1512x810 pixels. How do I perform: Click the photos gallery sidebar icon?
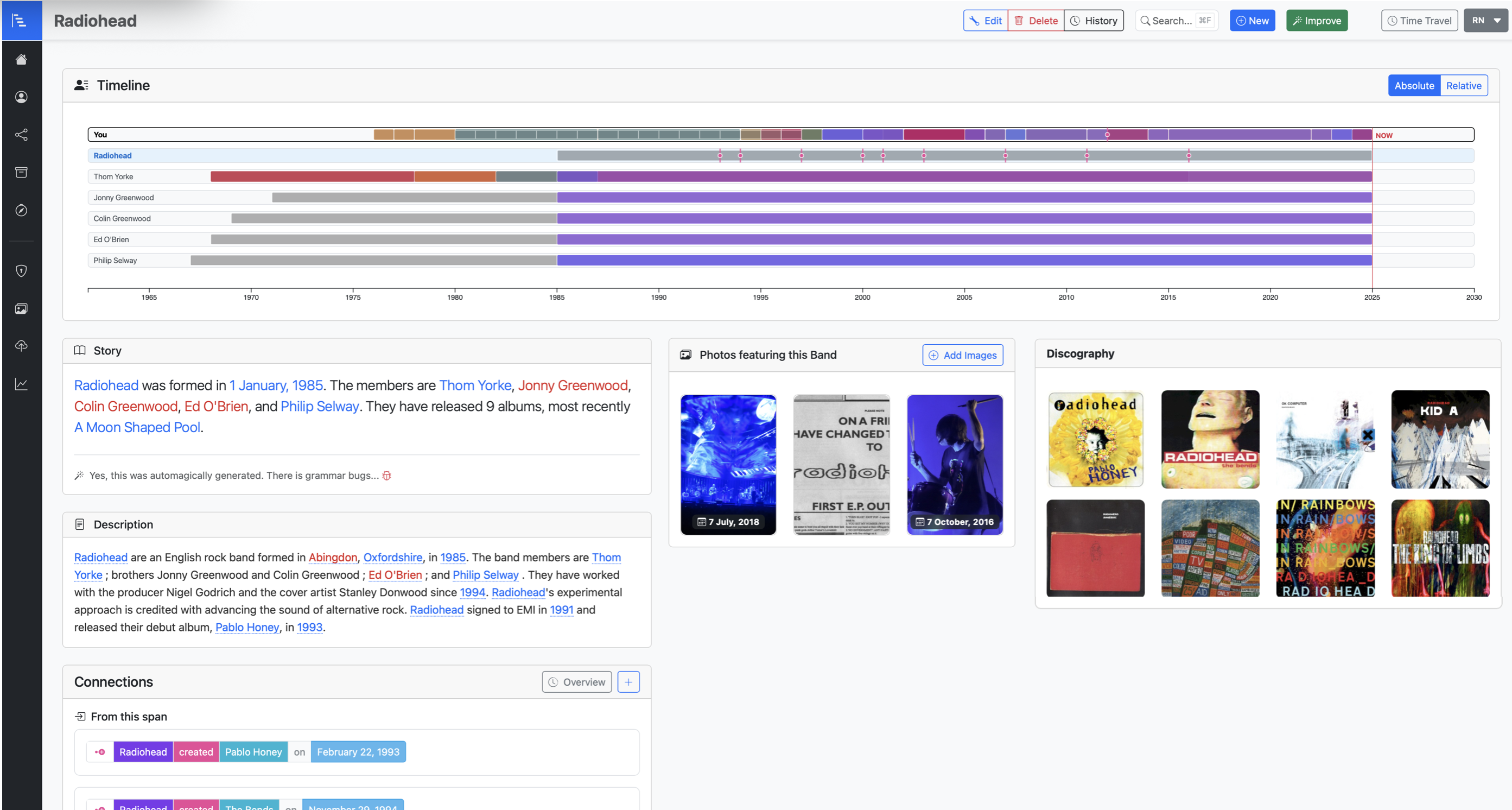tap(21, 308)
